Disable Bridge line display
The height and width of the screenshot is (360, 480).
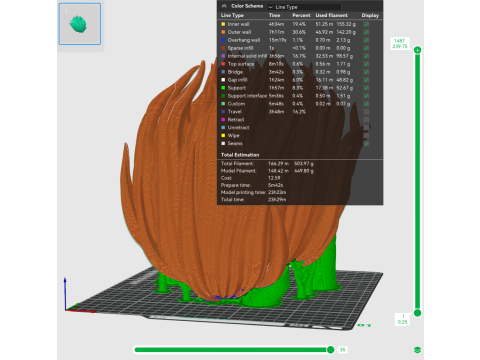coord(366,72)
